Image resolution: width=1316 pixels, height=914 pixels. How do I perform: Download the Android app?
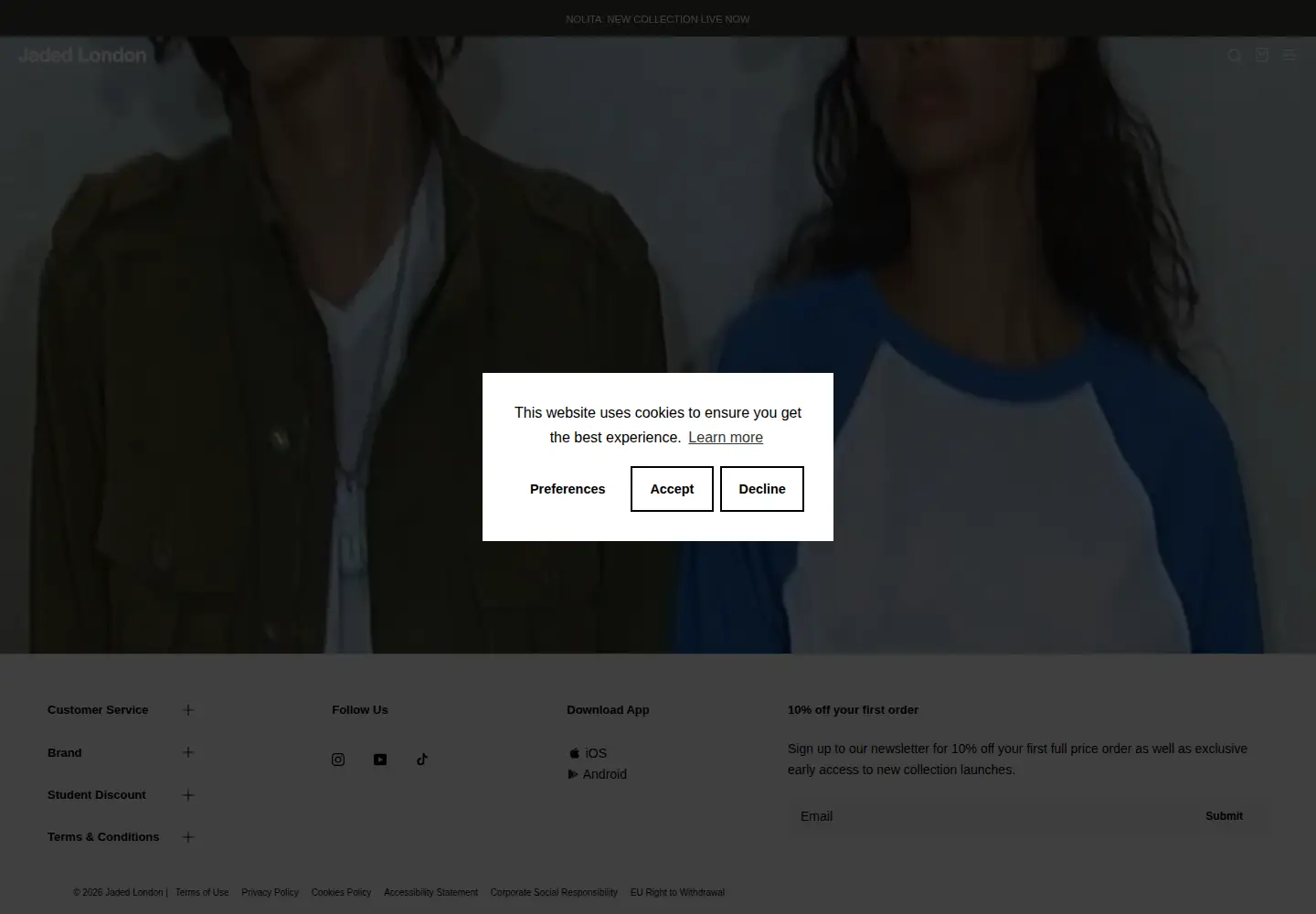coord(598,774)
